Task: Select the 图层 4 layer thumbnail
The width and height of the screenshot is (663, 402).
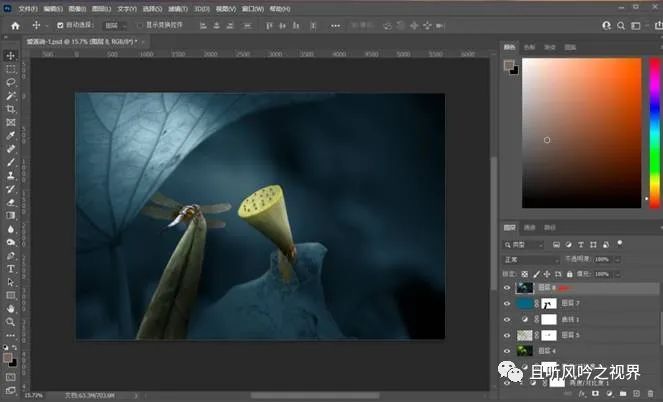Action: [x=524, y=352]
